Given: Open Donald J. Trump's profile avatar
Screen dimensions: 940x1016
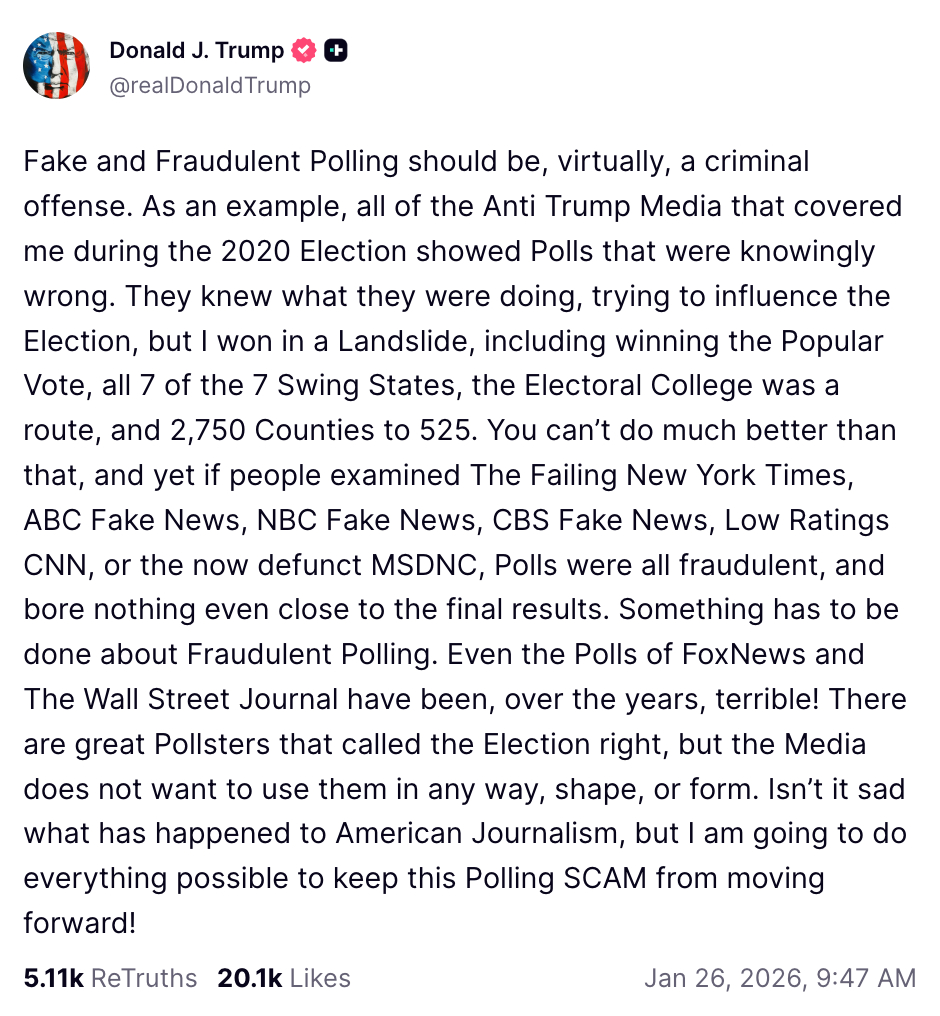Looking at the screenshot, I should (x=57, y=66).
